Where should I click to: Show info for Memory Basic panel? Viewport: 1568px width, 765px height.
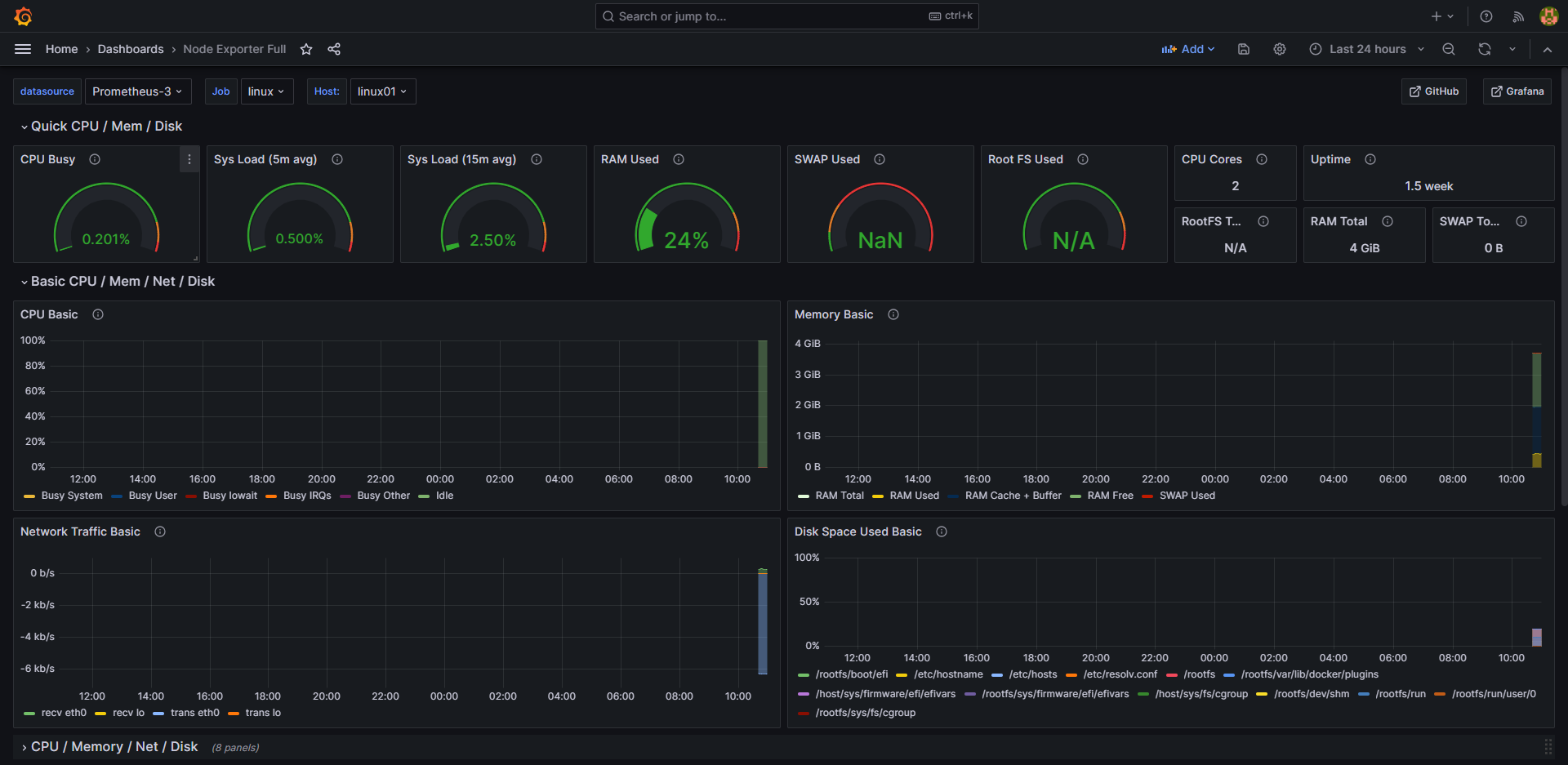tap(893, 314)
